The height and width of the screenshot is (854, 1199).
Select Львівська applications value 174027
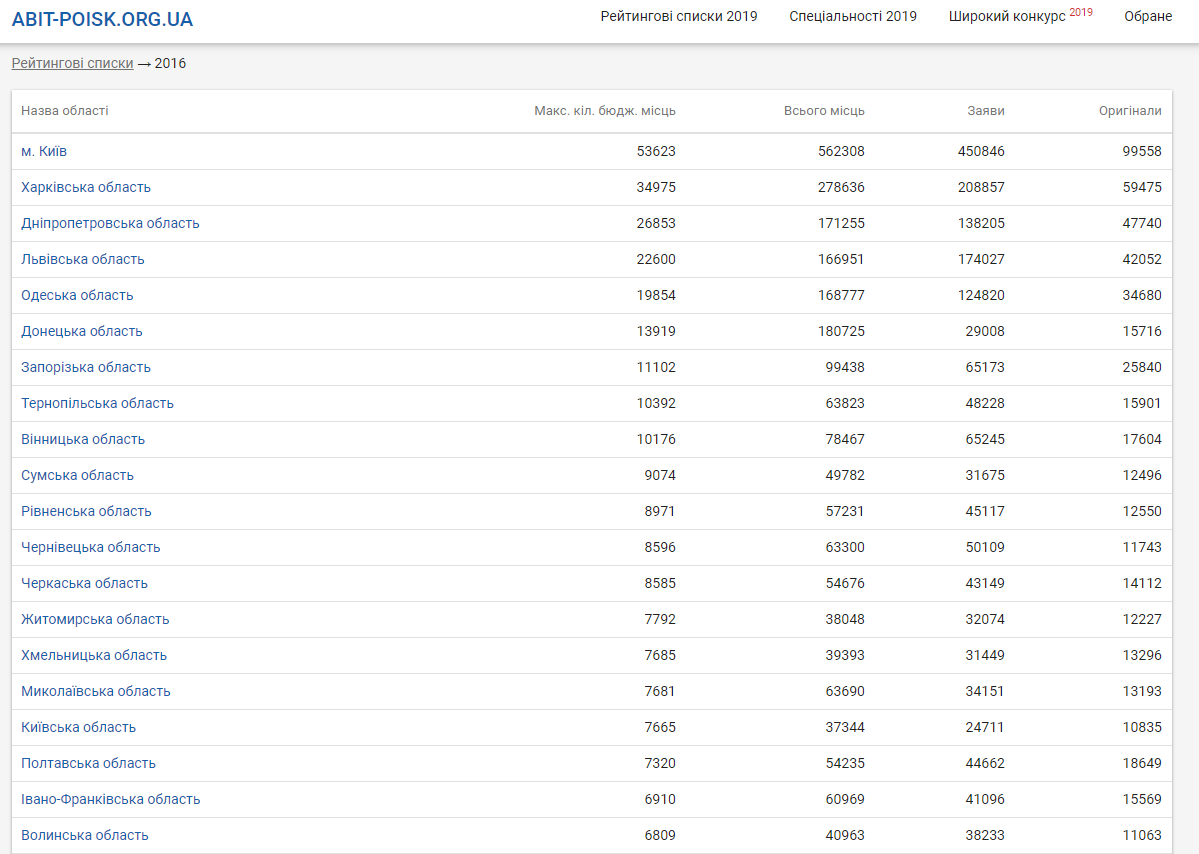pos(981,259)
